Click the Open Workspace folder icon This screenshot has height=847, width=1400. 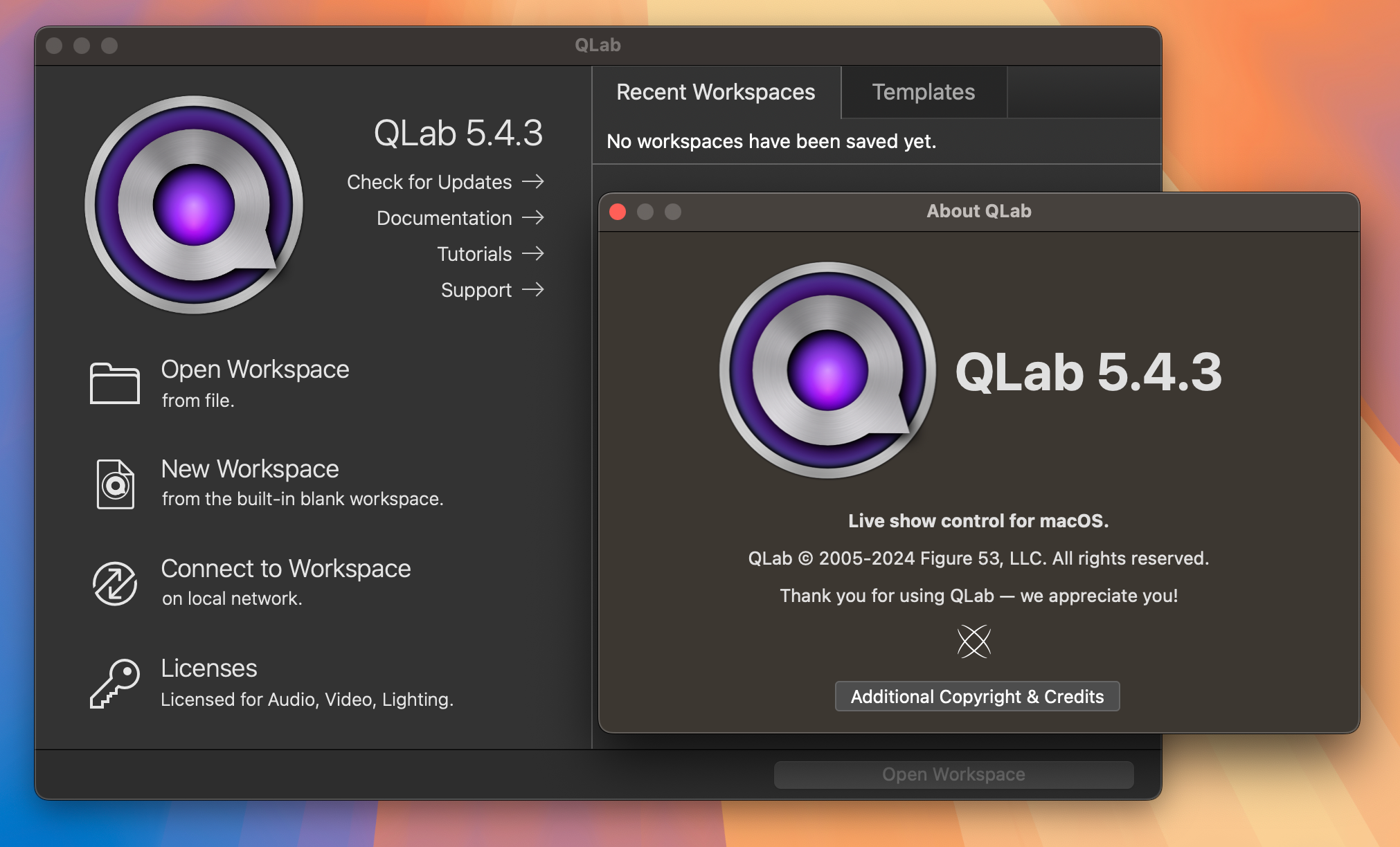point(113,381)
